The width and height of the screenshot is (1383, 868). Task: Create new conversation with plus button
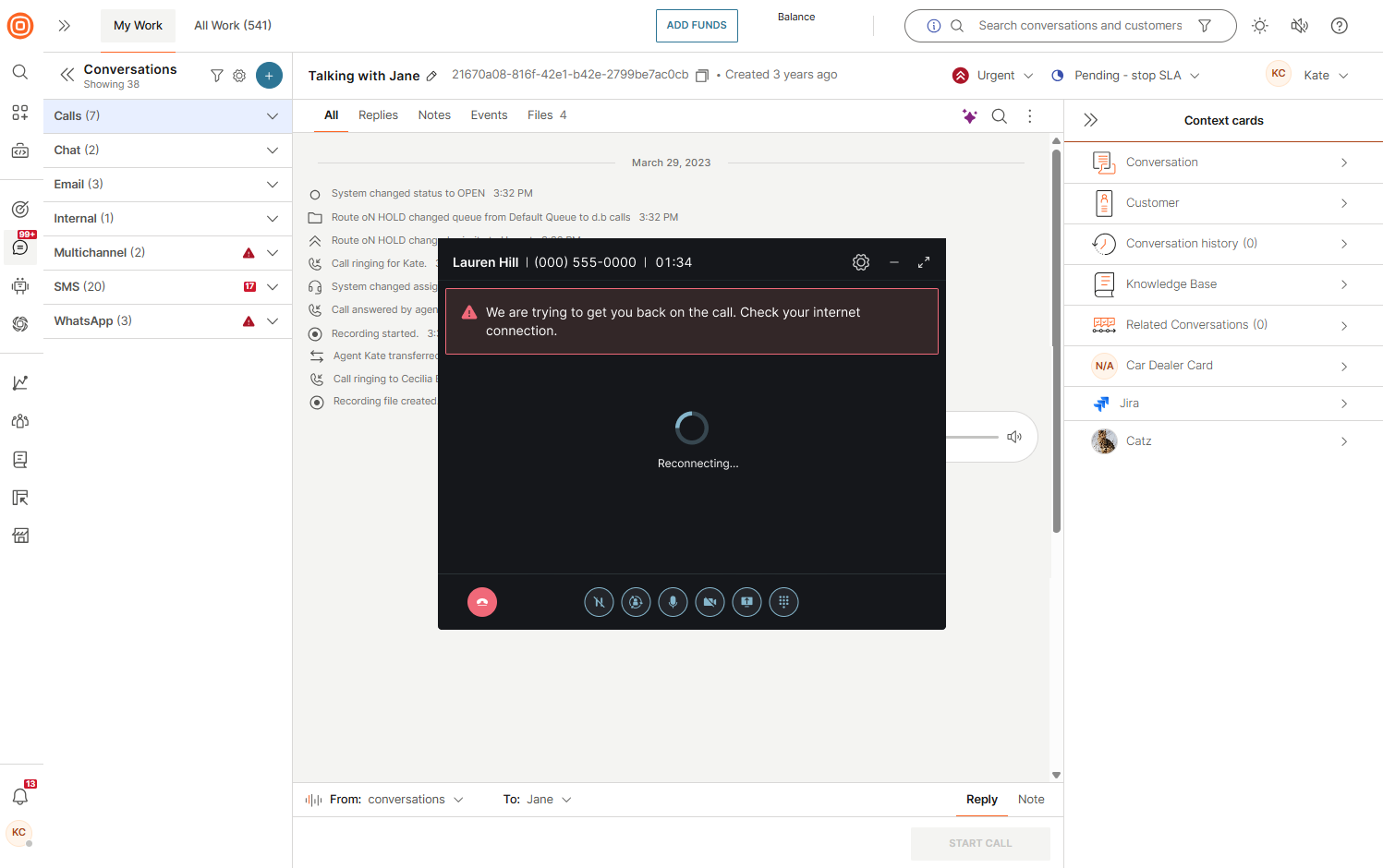point(269,76)
